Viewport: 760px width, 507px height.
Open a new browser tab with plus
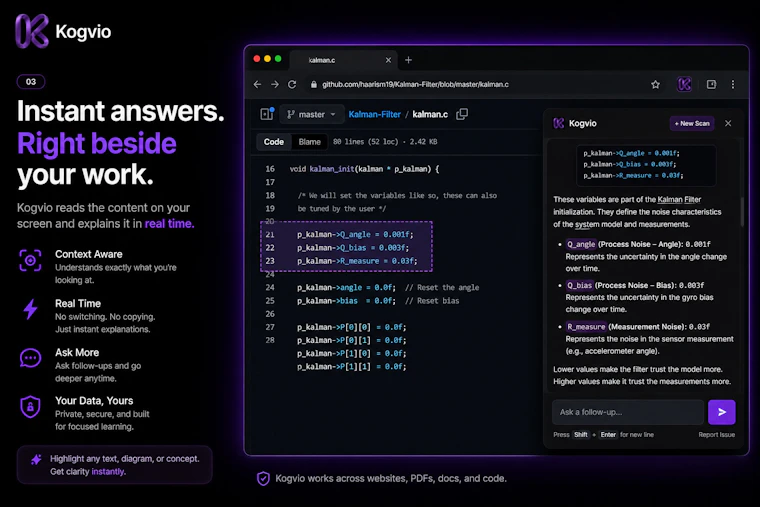click(408, 60)
